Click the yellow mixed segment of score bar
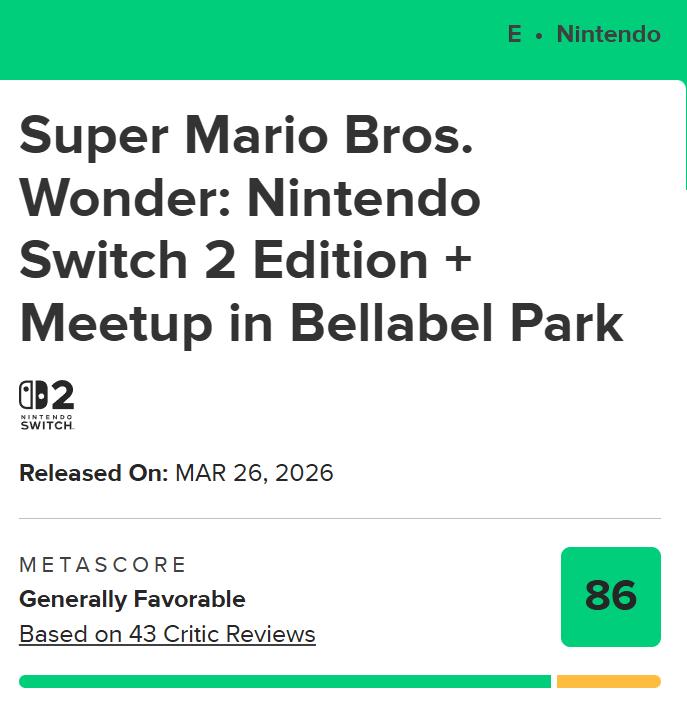 pyautogui.click(x=608, y=682)
